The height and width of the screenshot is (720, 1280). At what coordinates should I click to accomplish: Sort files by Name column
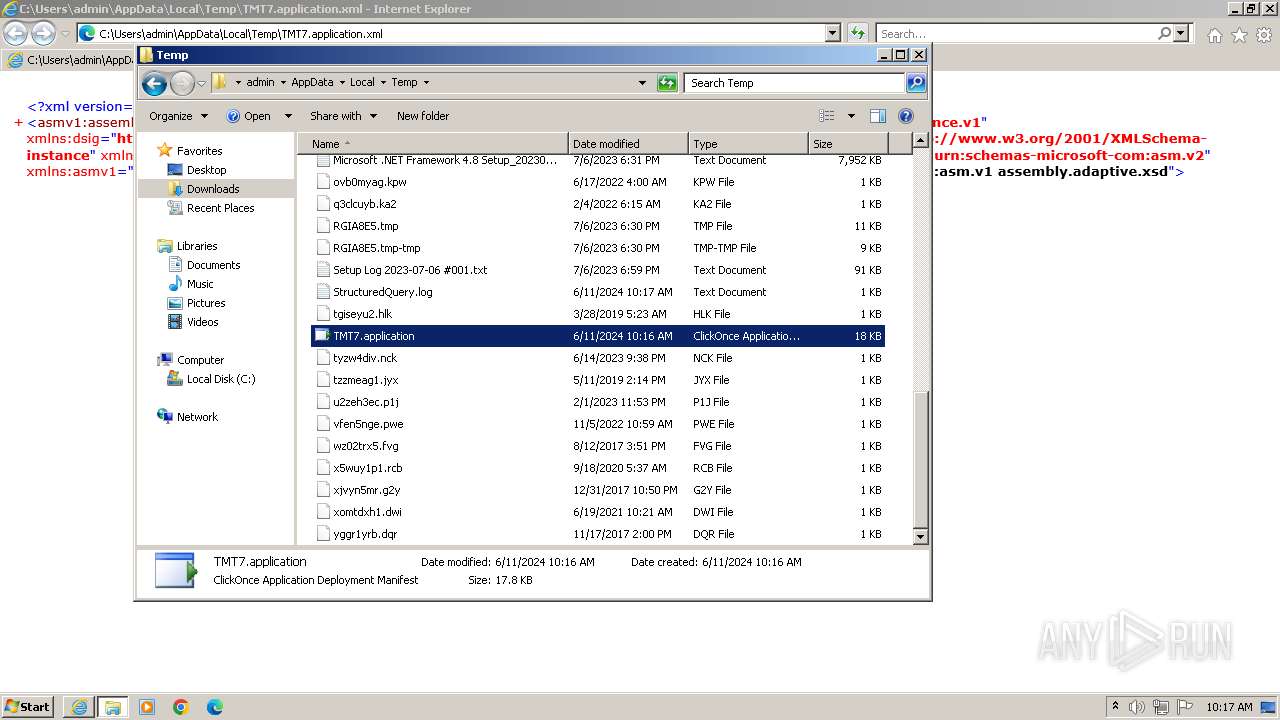click(x=433, y=144)
